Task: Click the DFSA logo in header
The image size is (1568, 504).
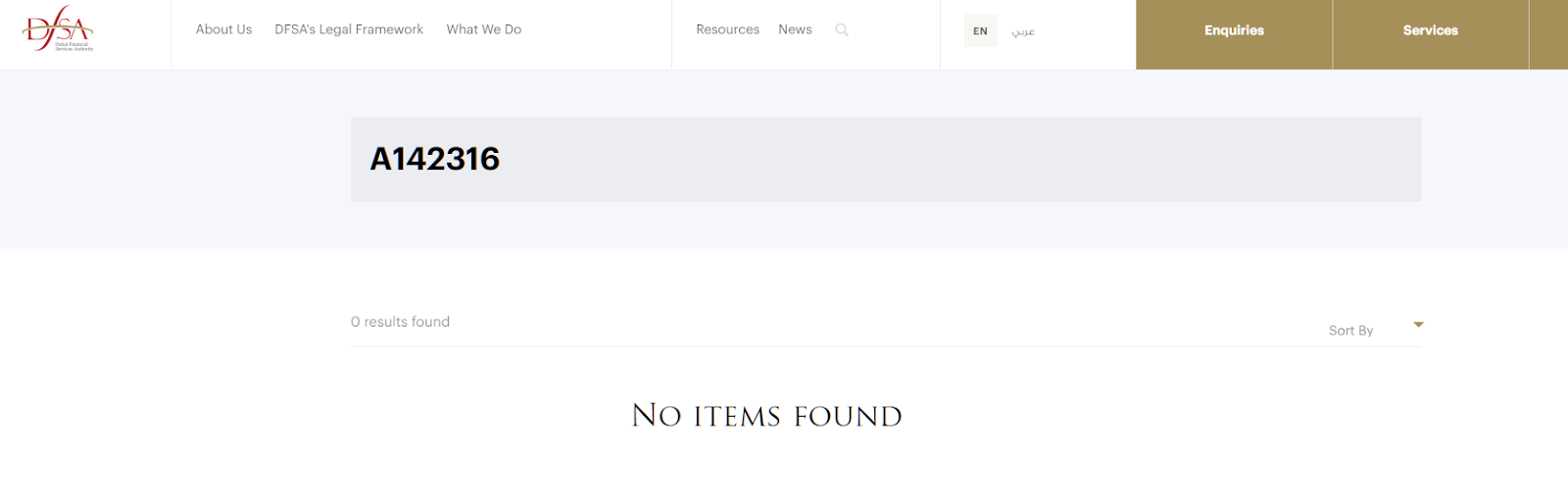Action: point(58,29)
